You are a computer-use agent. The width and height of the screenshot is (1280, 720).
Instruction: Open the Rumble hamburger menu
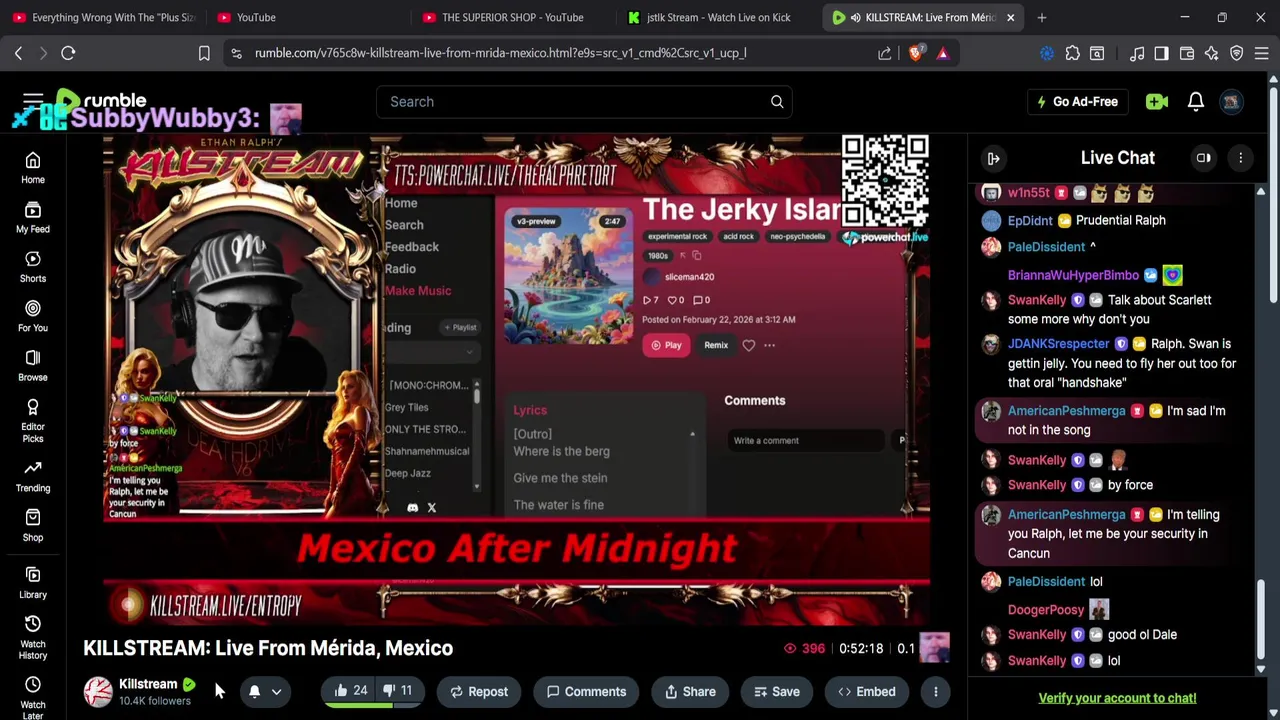pos(33,101)
